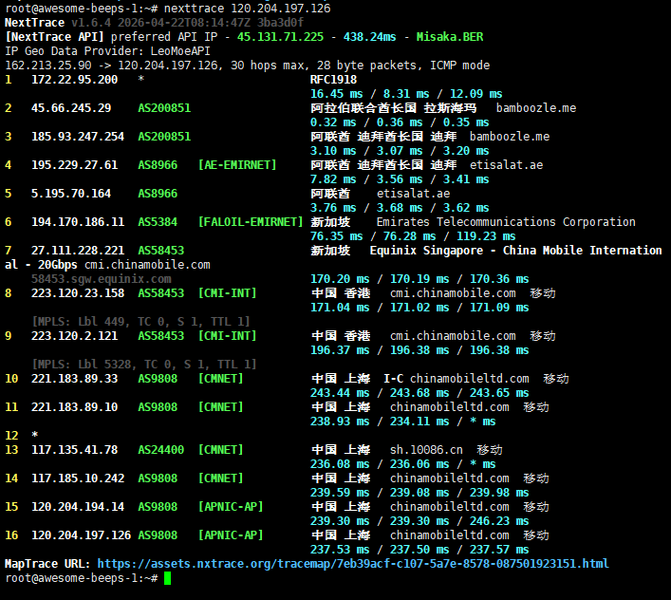The width and height of the screenshot is (671, 600).
Task: Click hop 8 IP 223.120.23.158
Action: click(77, 293)
